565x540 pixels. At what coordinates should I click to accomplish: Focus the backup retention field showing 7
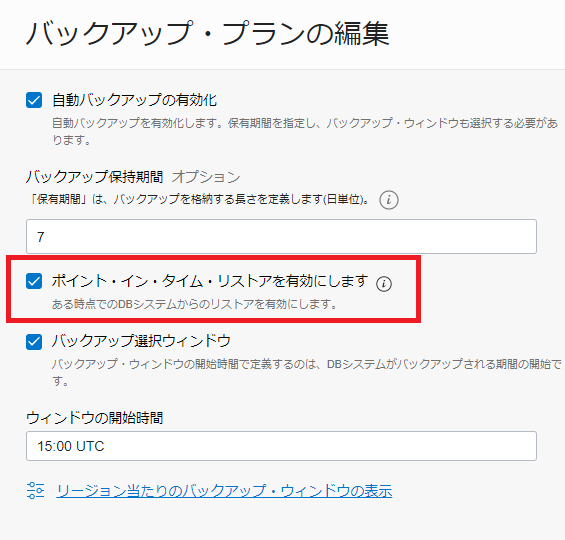[281, 236]
